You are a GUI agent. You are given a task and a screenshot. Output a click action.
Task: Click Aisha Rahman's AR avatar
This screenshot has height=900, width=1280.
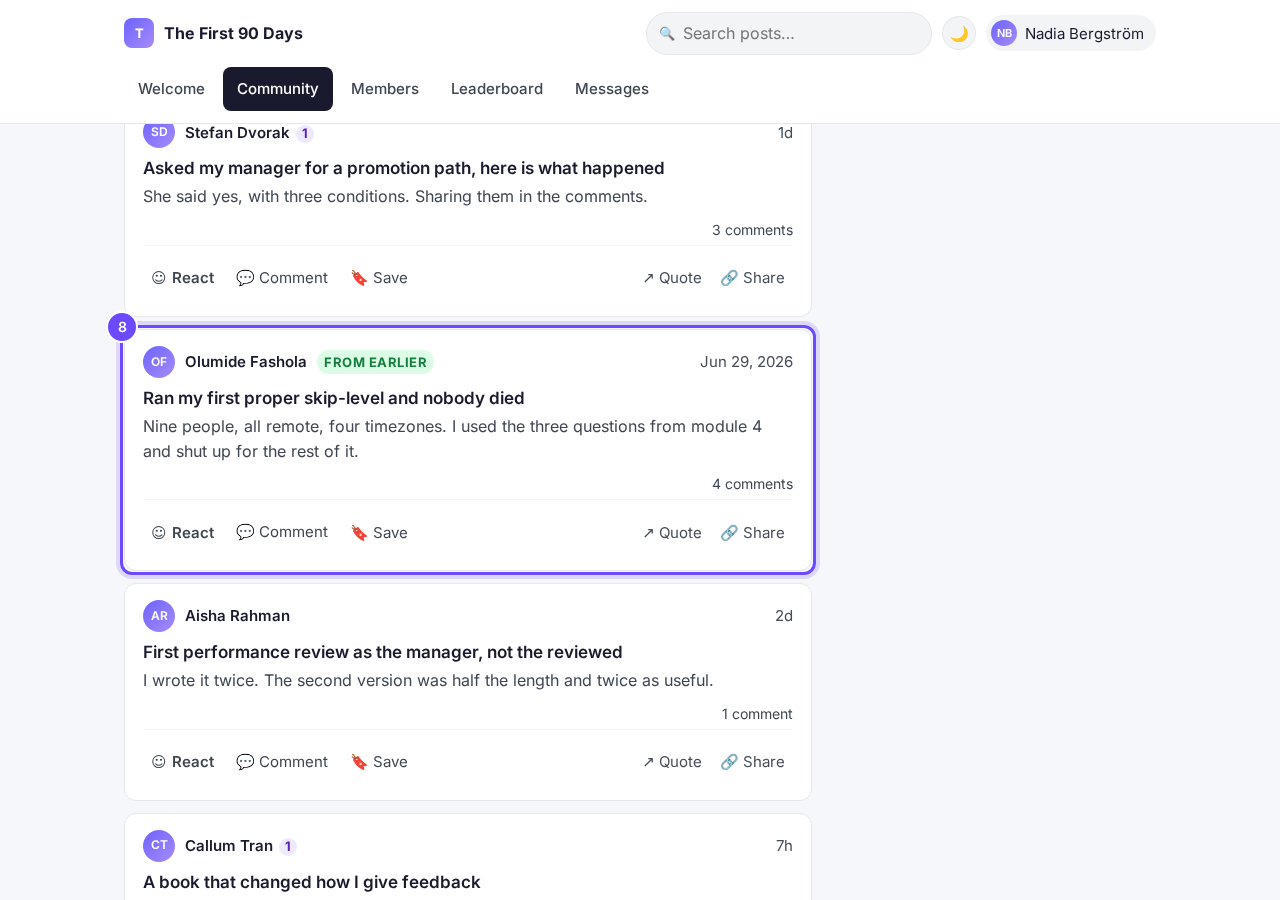[159, 616]
